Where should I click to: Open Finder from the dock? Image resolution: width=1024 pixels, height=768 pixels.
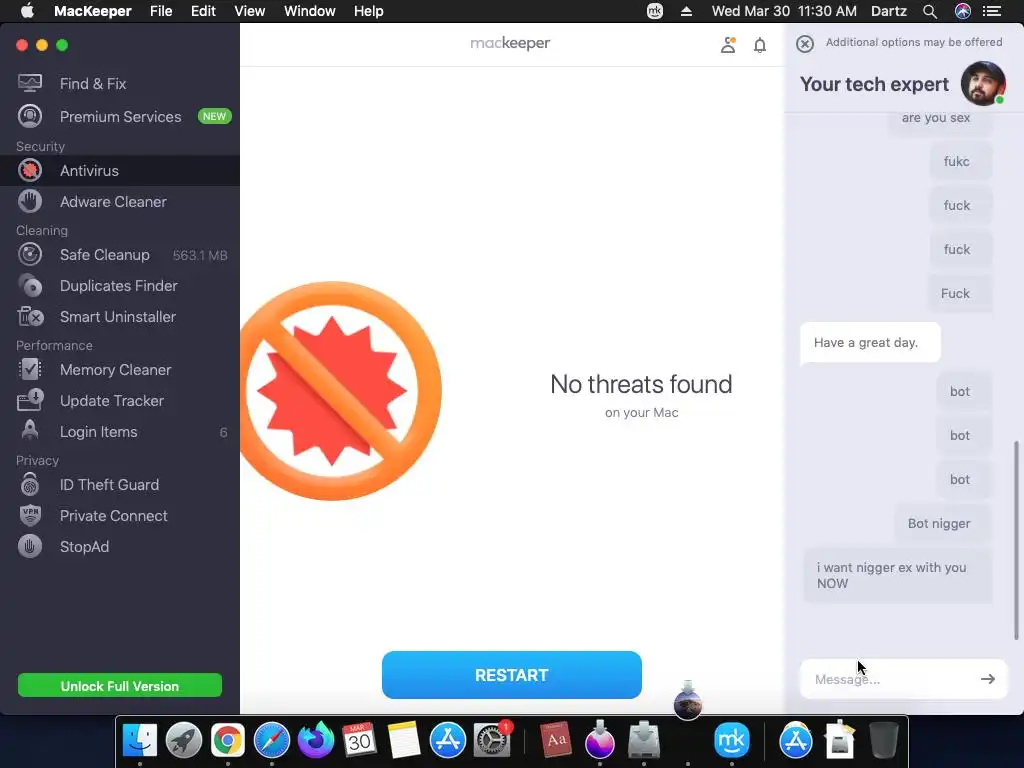[140, 741]
